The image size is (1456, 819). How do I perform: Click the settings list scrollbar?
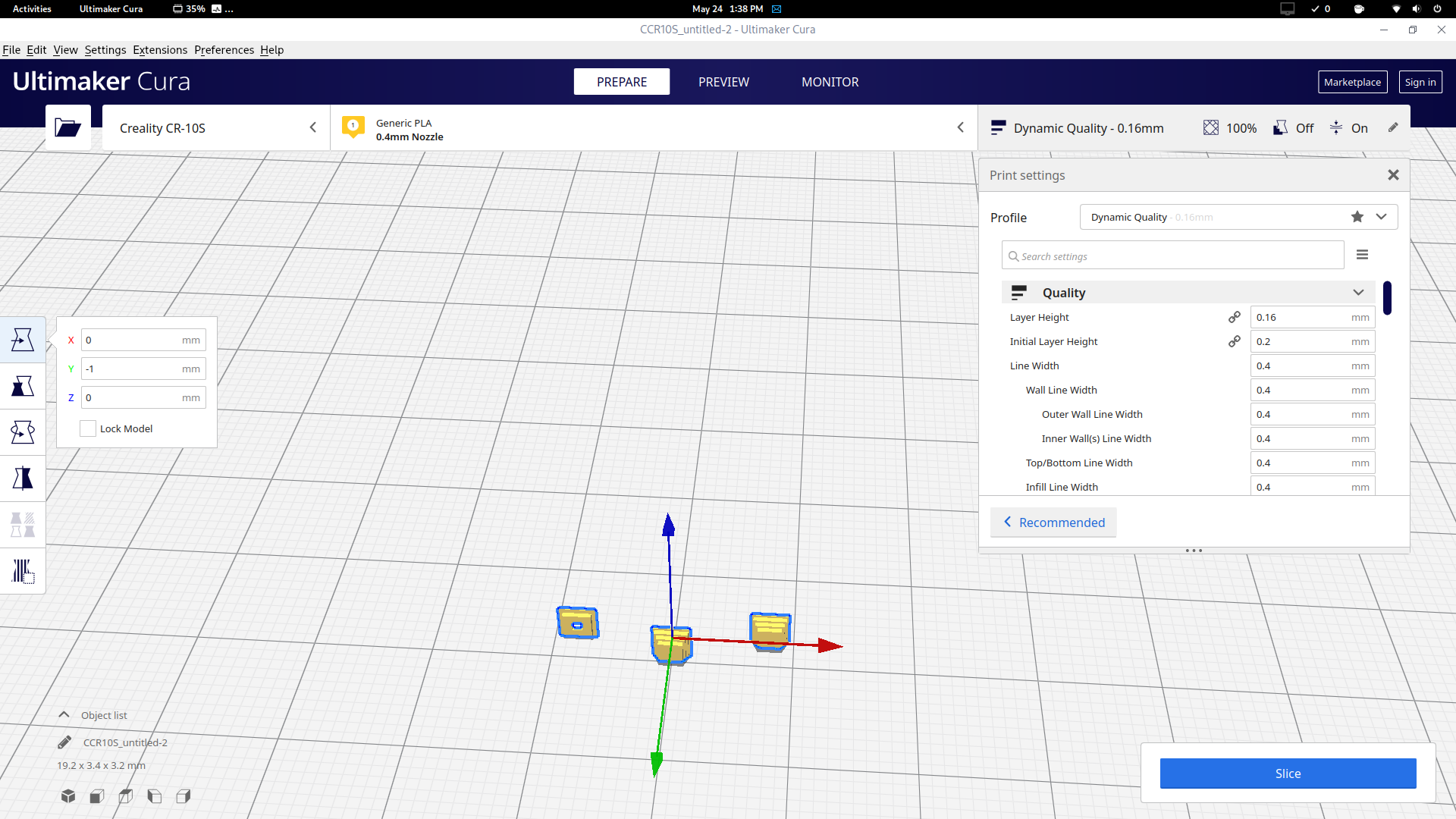point(1387,298)
